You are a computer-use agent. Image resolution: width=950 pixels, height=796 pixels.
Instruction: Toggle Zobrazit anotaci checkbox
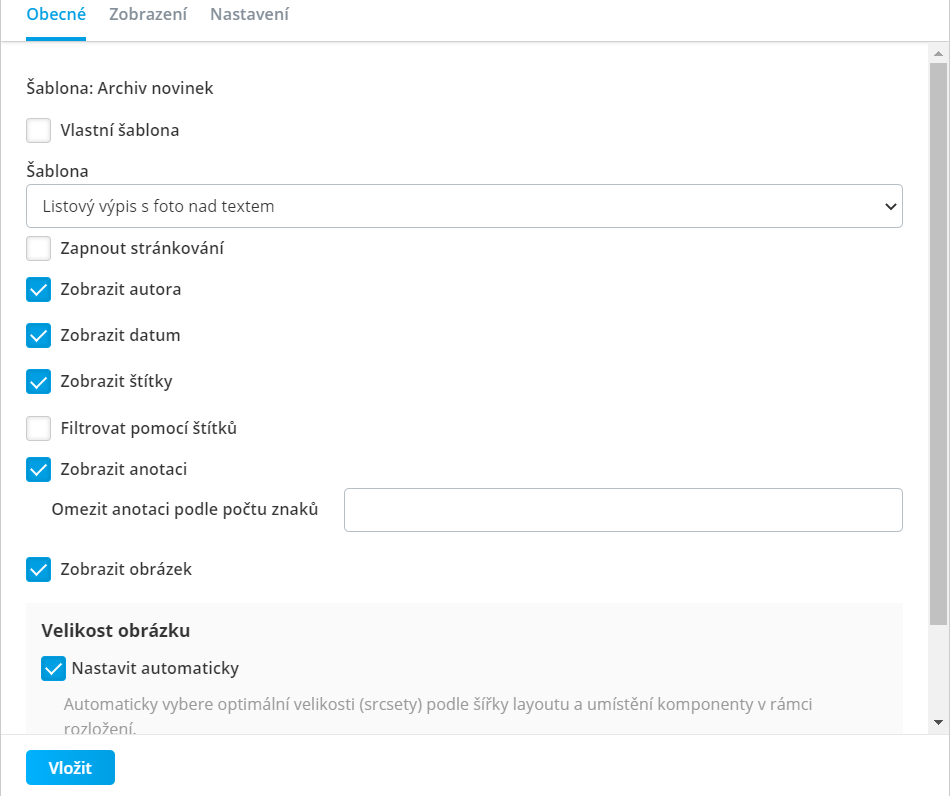pyautogui.click(x=38, y=469)
